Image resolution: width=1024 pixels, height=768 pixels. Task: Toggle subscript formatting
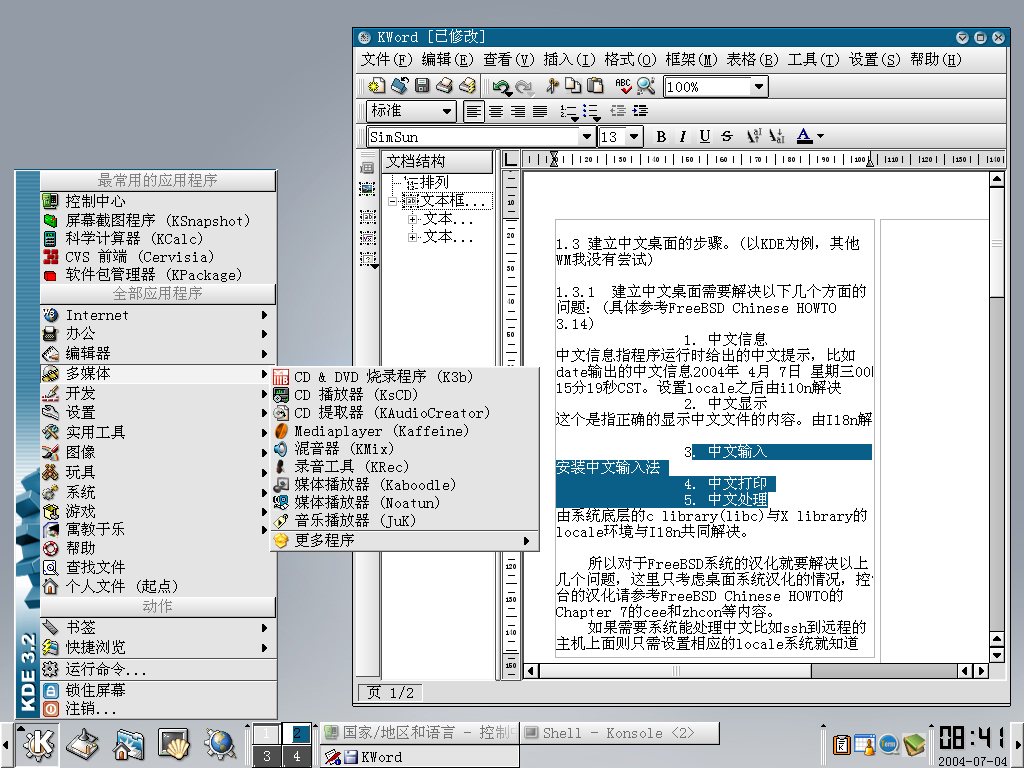coord(776,136)
